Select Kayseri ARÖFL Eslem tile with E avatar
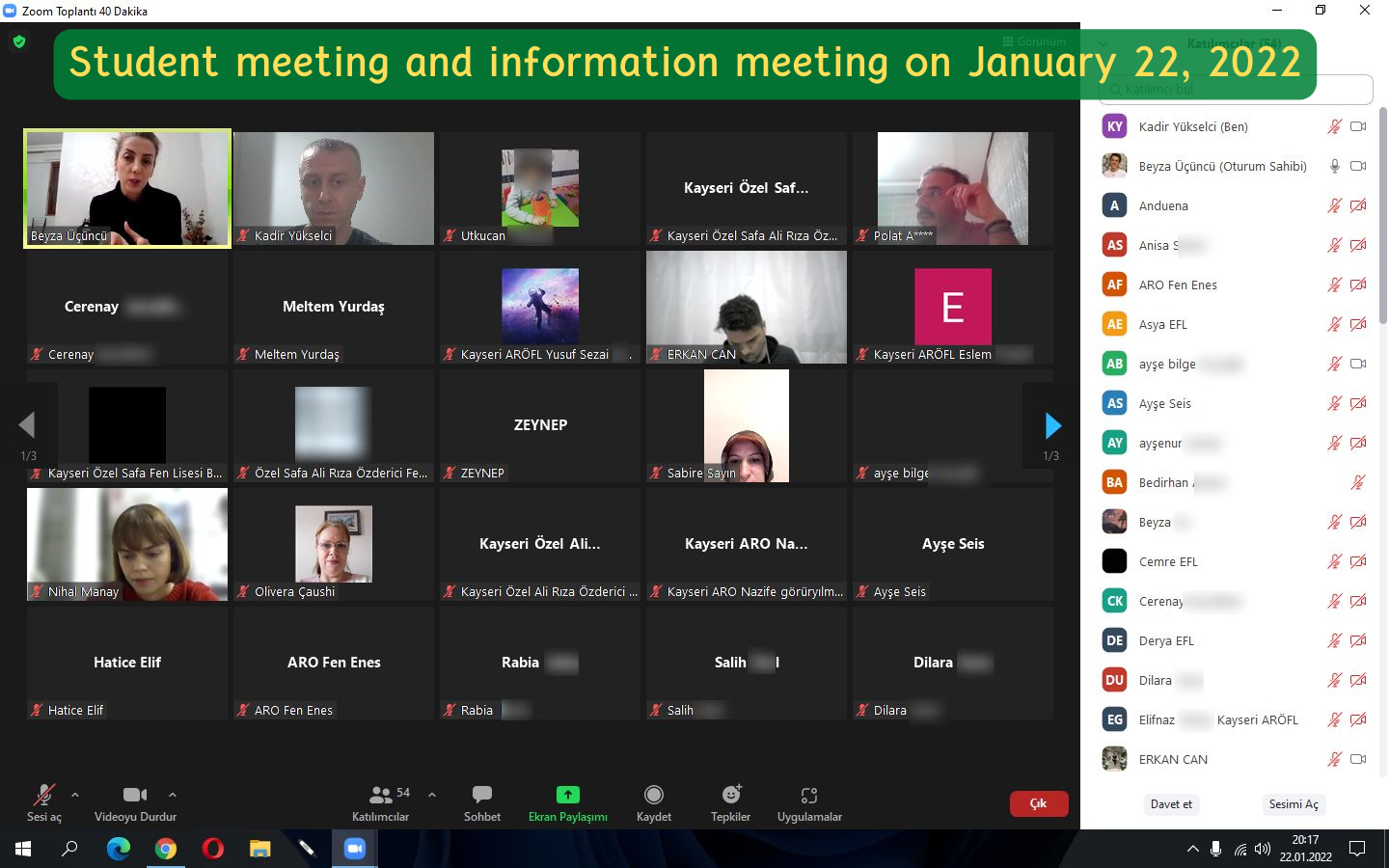 953,307
